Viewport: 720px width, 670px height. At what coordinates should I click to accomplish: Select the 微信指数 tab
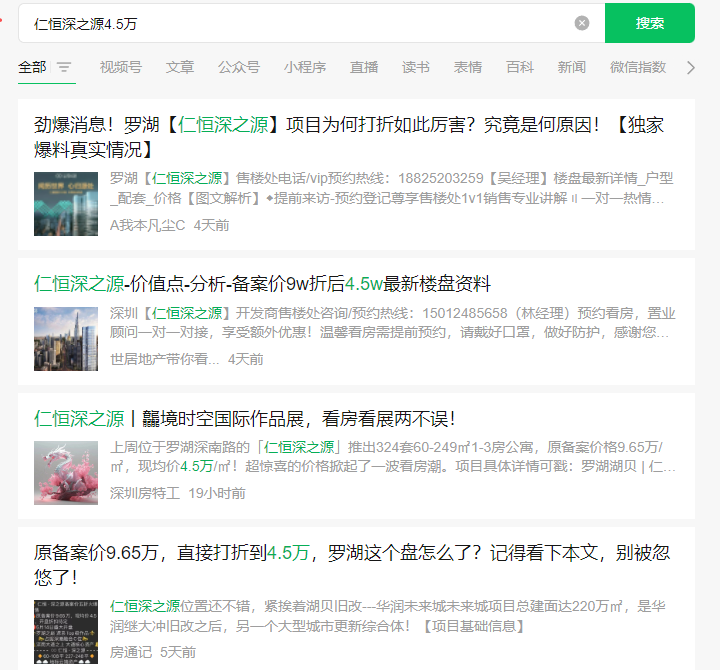coord(638,68)
